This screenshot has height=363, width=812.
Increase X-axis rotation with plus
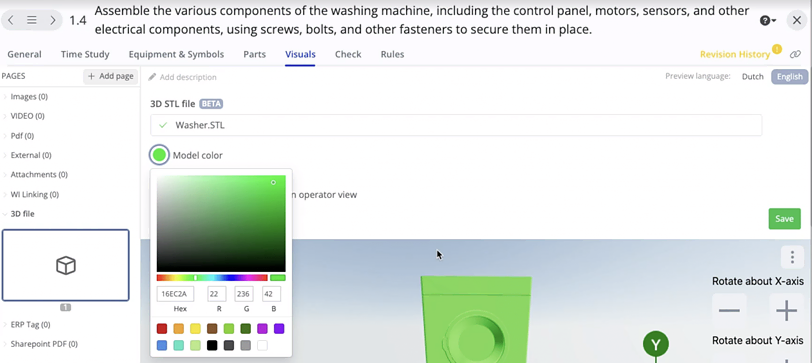click(x=786, y=311)
